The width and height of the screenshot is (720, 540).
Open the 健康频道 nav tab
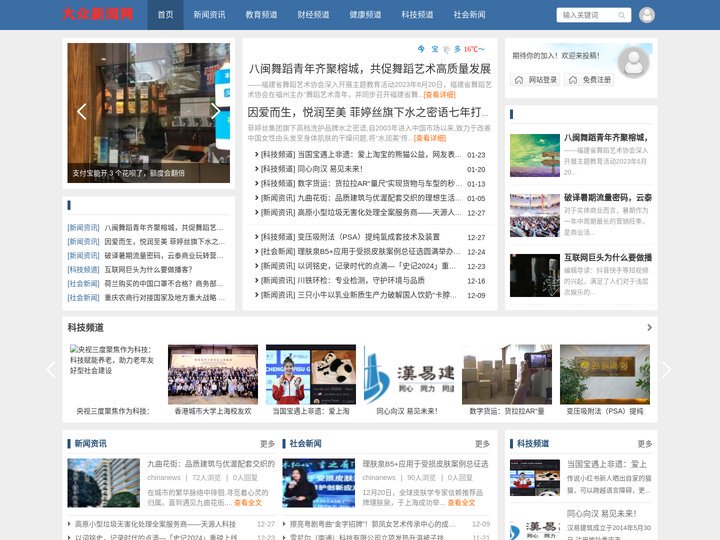pos(365,15)
